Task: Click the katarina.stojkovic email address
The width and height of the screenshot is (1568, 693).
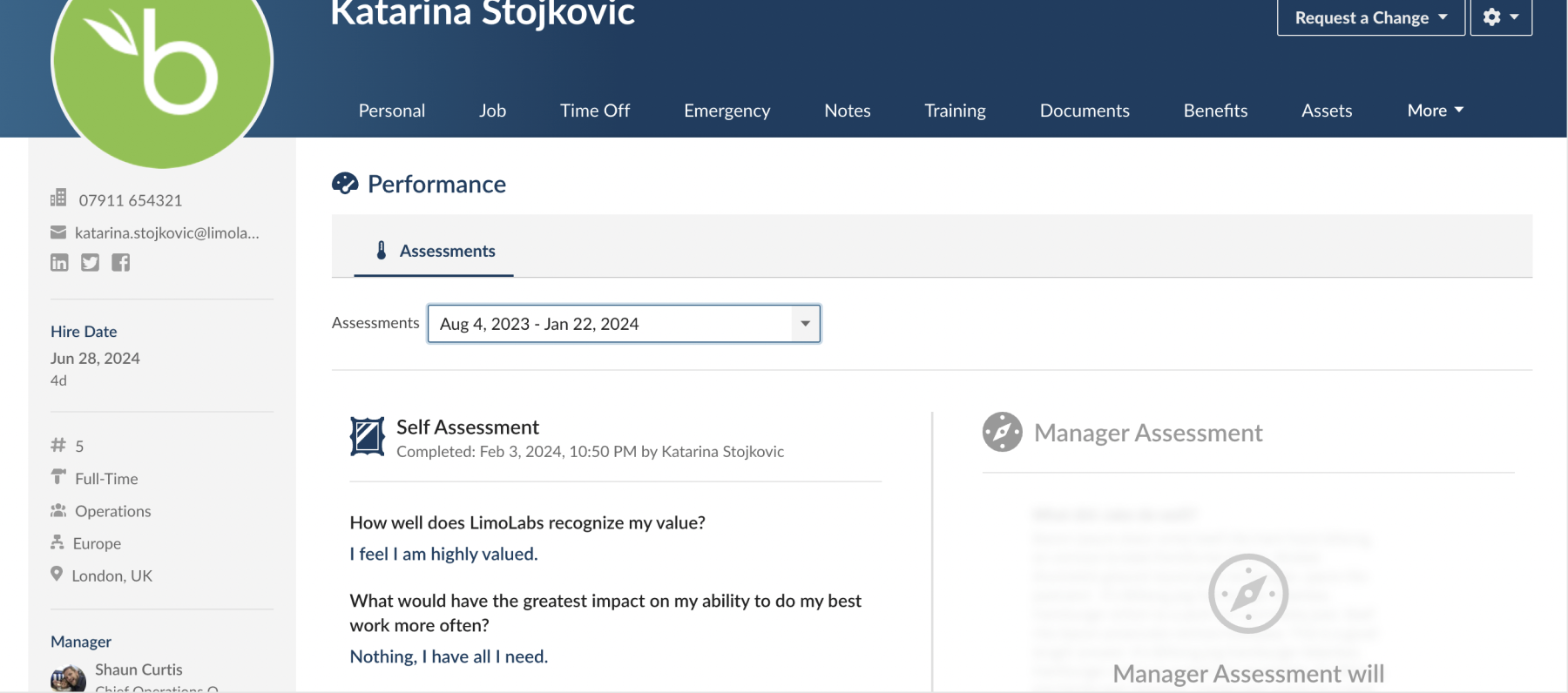Action: pyautogui.click(x=167, y=232)
